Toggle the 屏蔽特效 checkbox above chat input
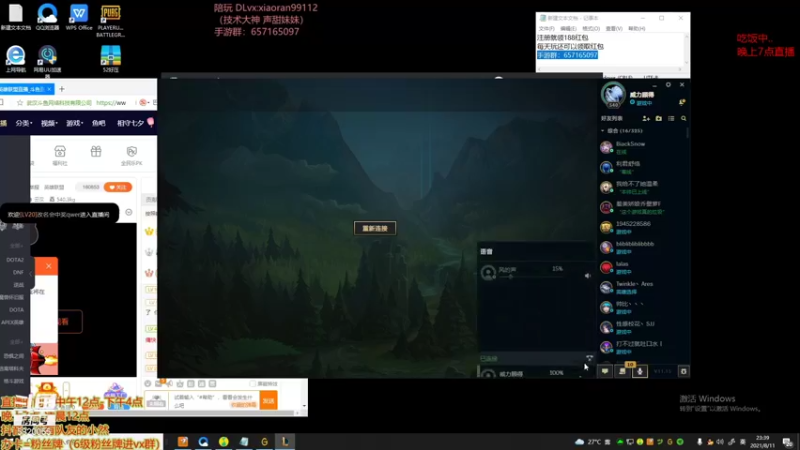Image resolution: width=800 pixels, height=450 pixels. 253,384
